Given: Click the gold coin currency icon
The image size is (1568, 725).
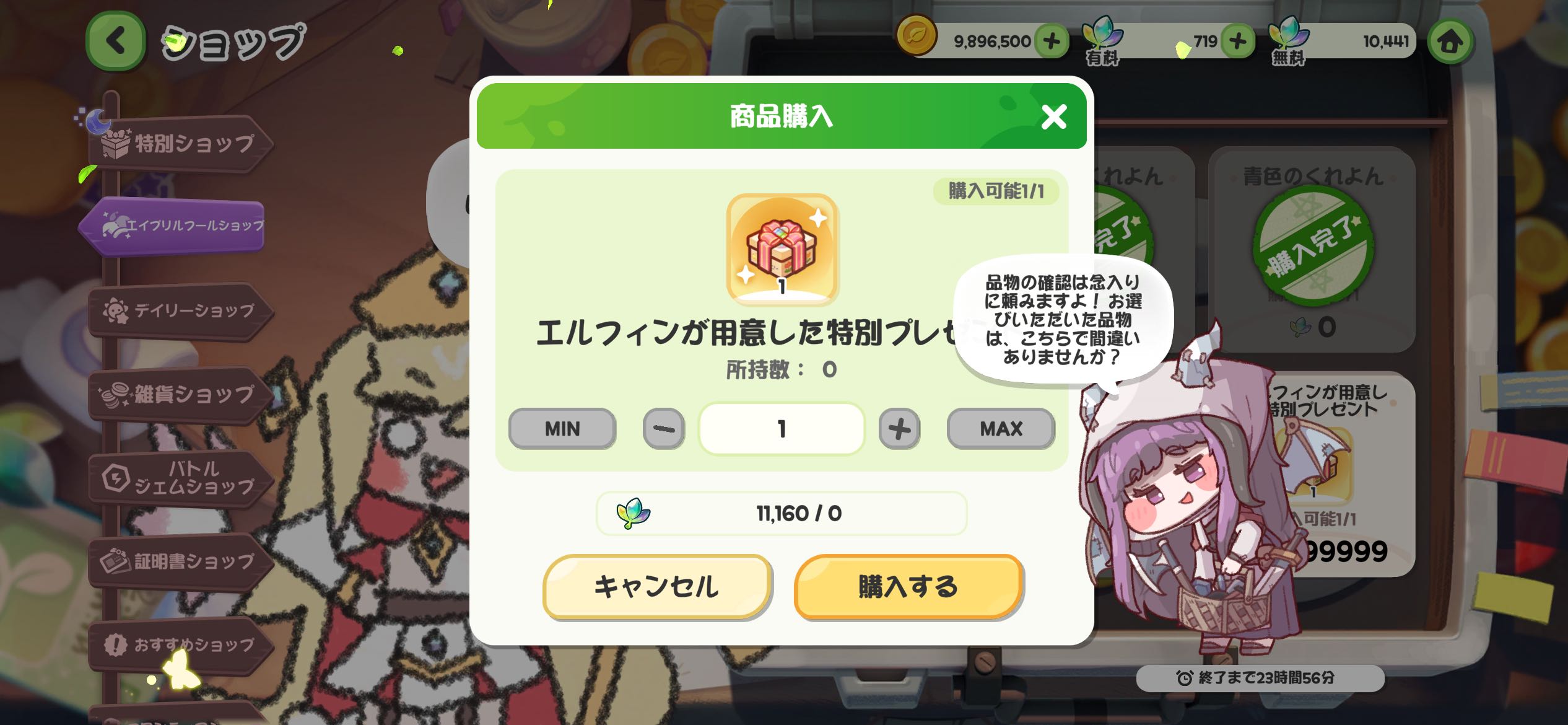Looking at the screenshot, I should (917, 35).
